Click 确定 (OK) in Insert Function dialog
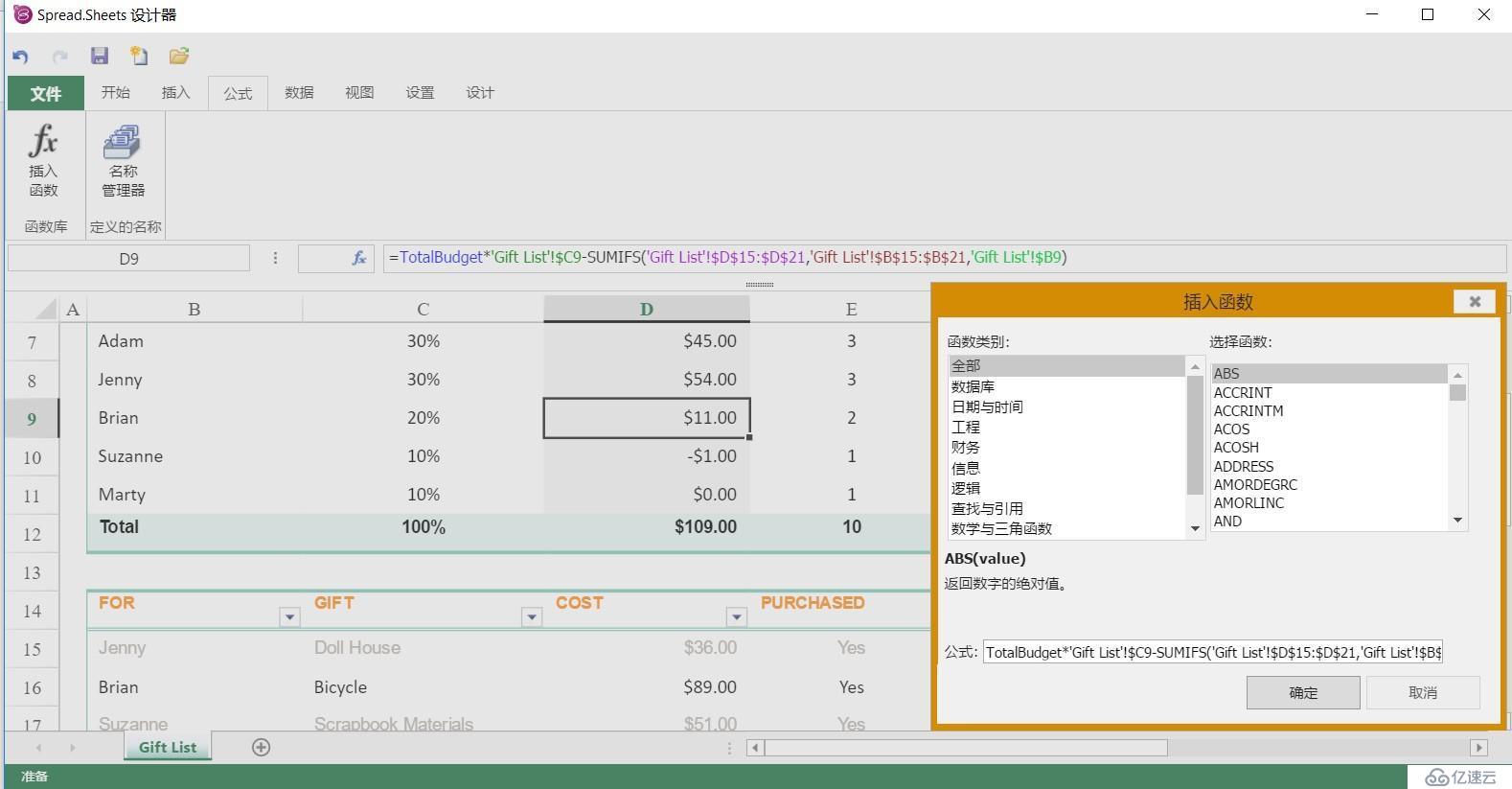This screenshot has height=789, width=1512. click(1303, 692)
